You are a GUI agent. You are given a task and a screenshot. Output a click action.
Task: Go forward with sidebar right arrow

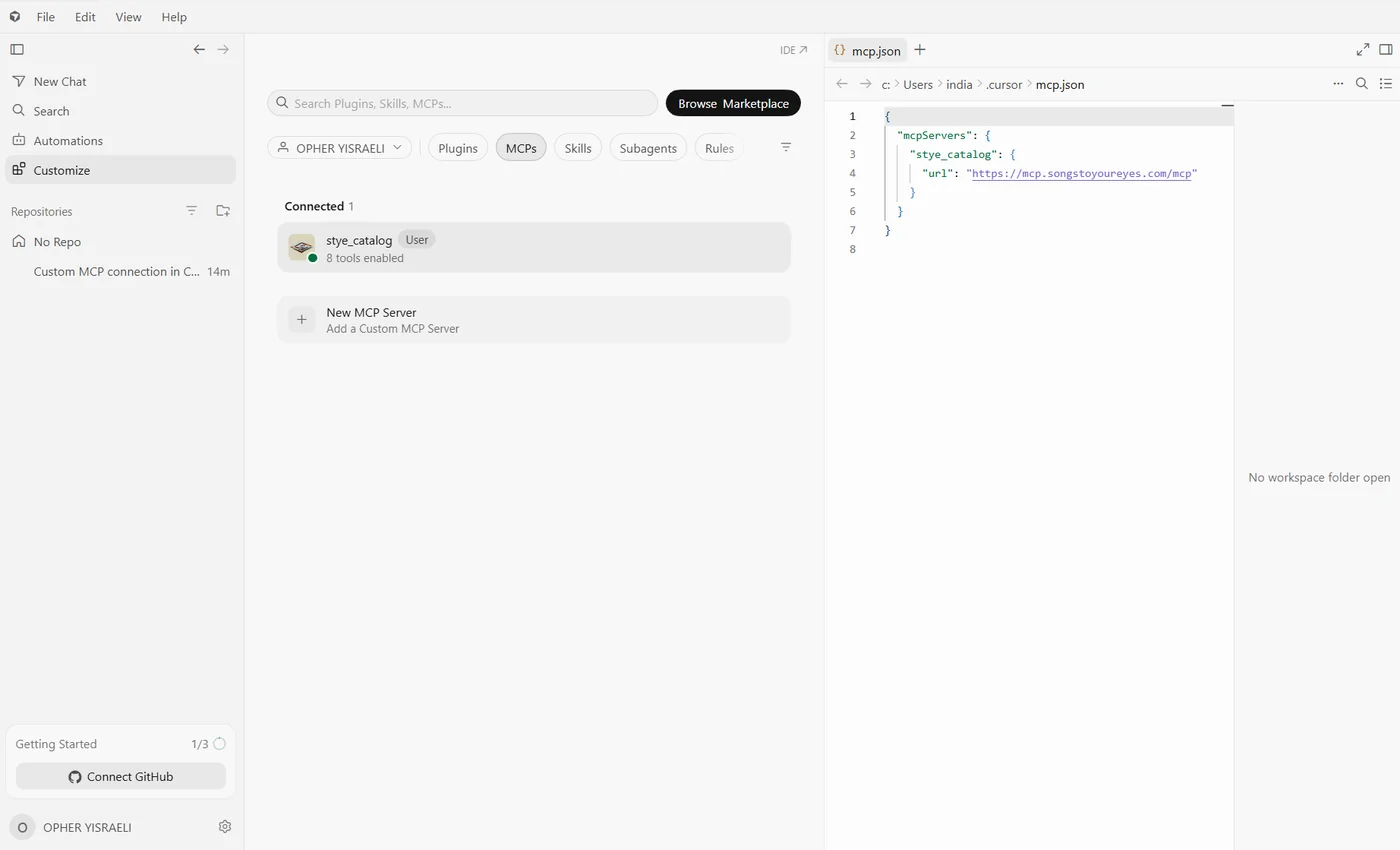pos(223,49)
